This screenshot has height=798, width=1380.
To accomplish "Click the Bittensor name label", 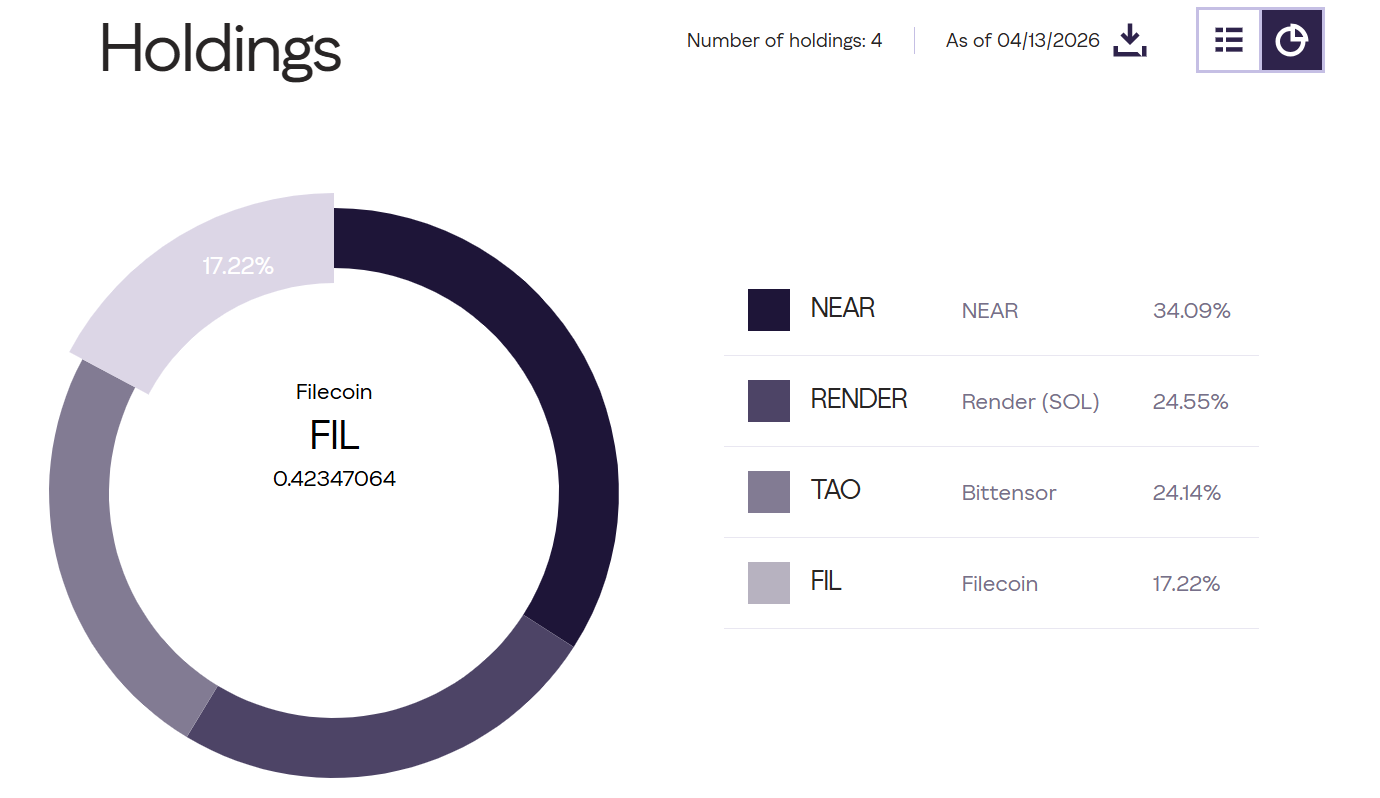I will click(x=1008, y=493).
